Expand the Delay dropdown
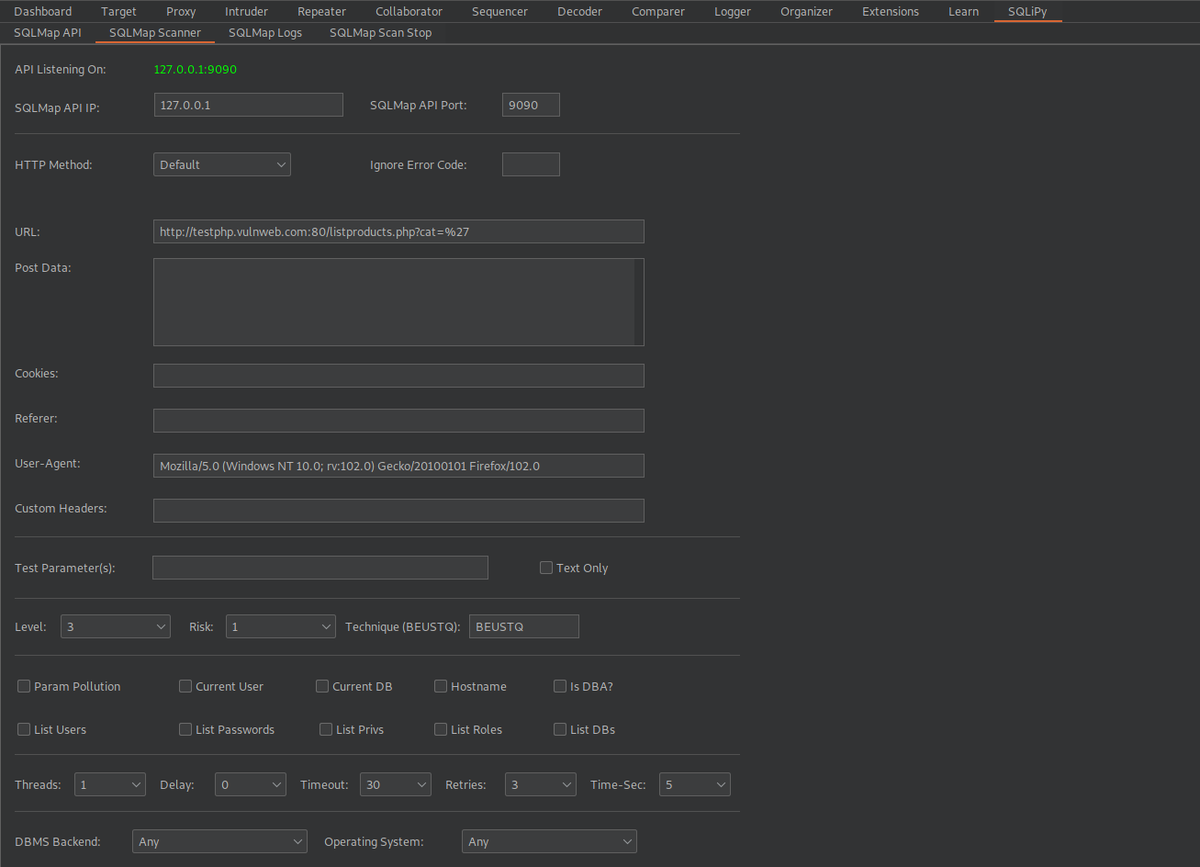1200x867 pixels. tap(250, 785)
